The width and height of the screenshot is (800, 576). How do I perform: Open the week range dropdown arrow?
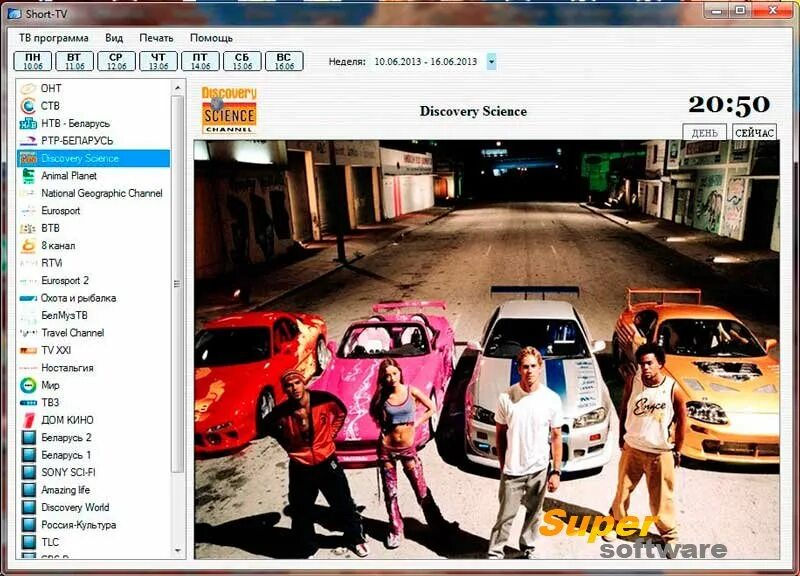491,62
